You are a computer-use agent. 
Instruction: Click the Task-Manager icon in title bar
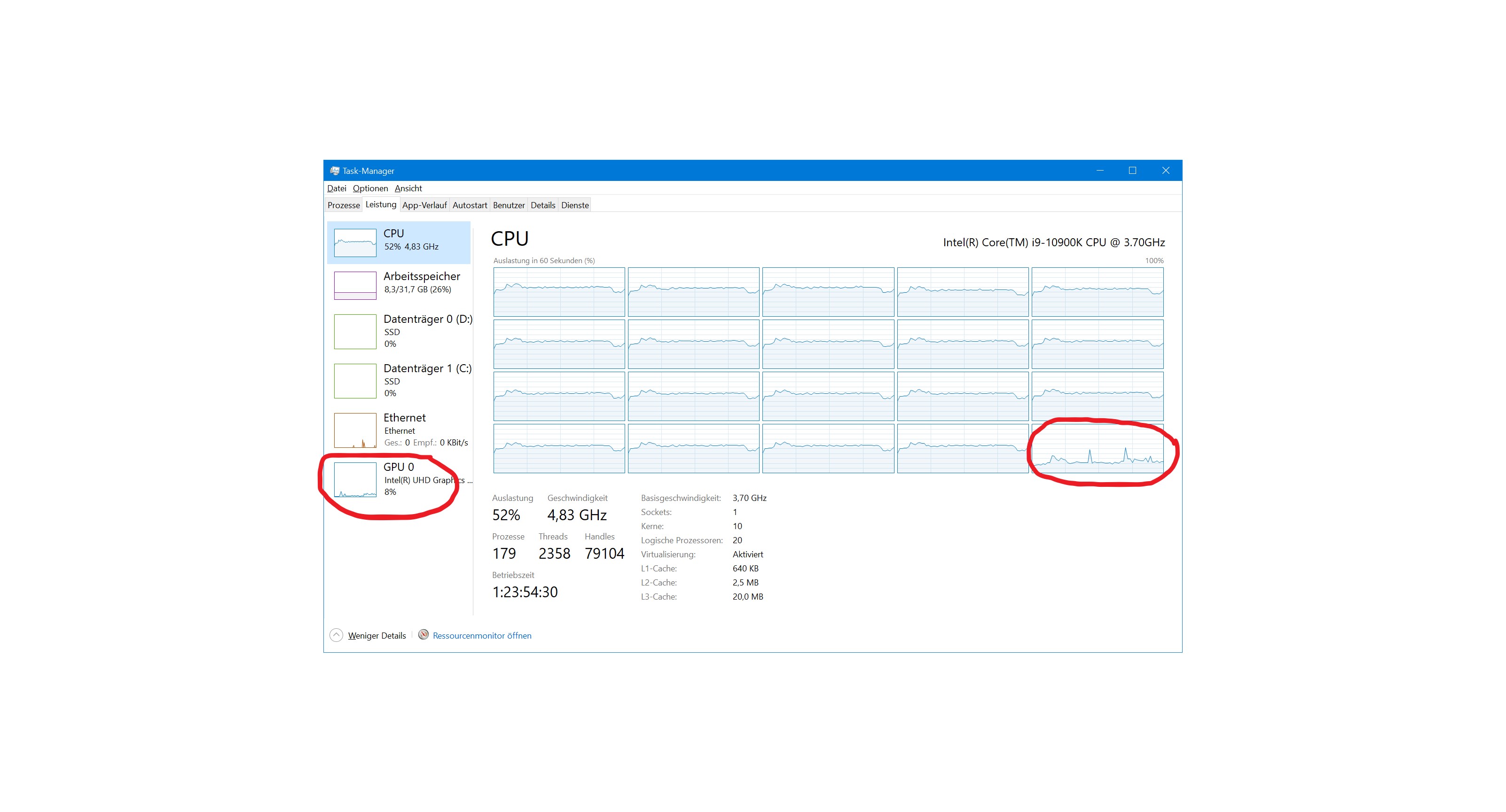coord(334,171)
